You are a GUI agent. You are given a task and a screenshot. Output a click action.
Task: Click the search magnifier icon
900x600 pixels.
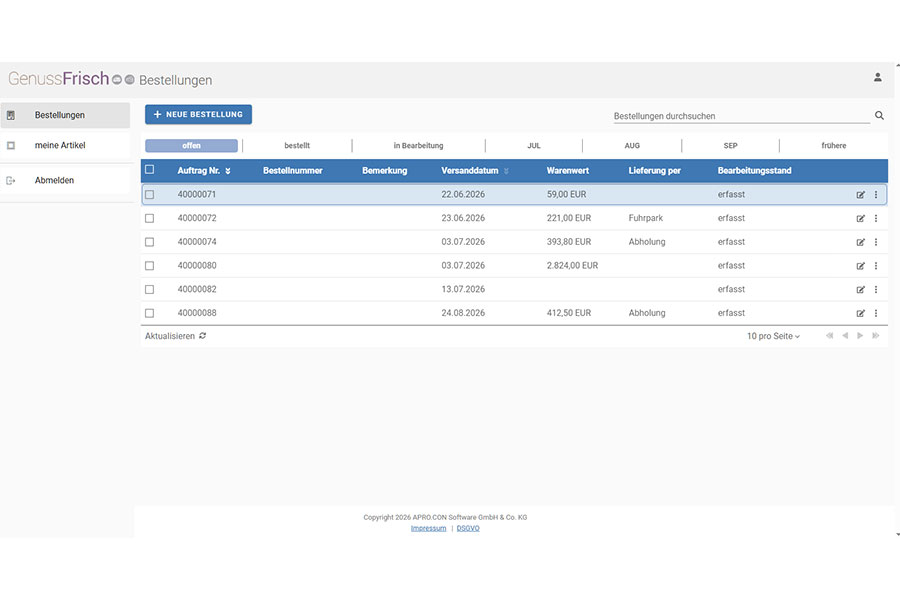879,115
